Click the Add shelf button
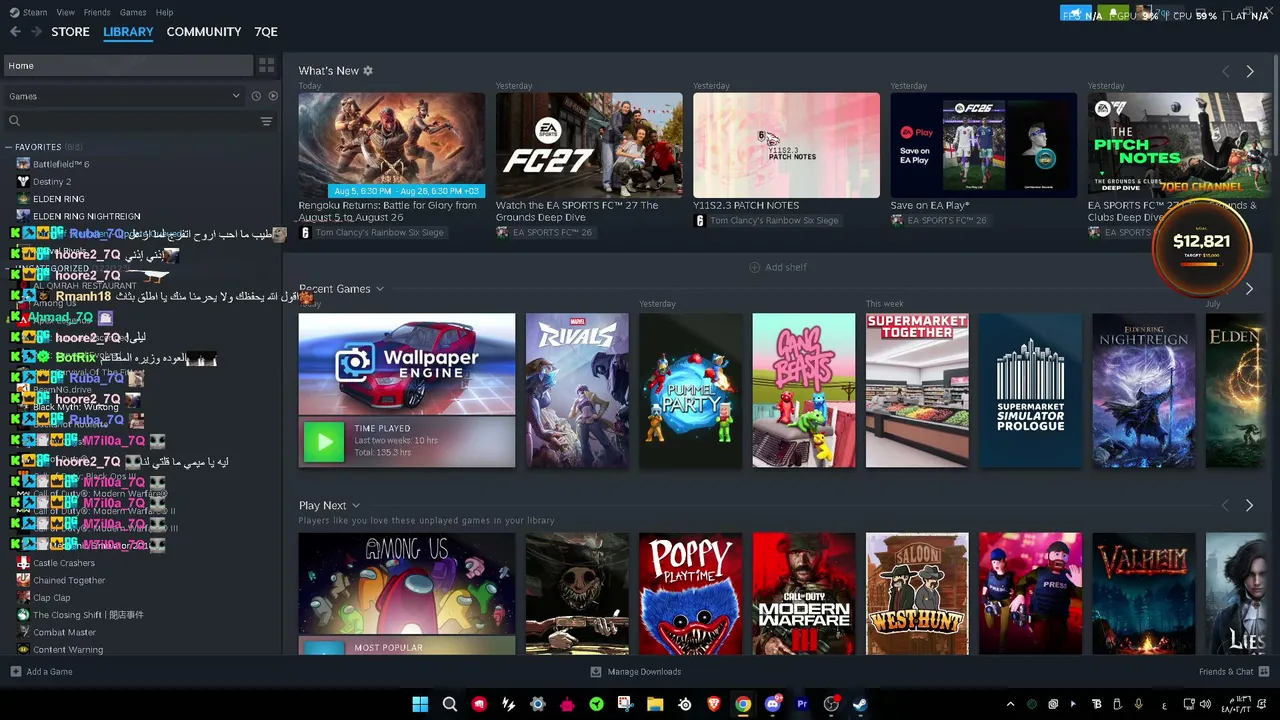Viewport: 1280px width, 720px height. click(x=778, y=267)
